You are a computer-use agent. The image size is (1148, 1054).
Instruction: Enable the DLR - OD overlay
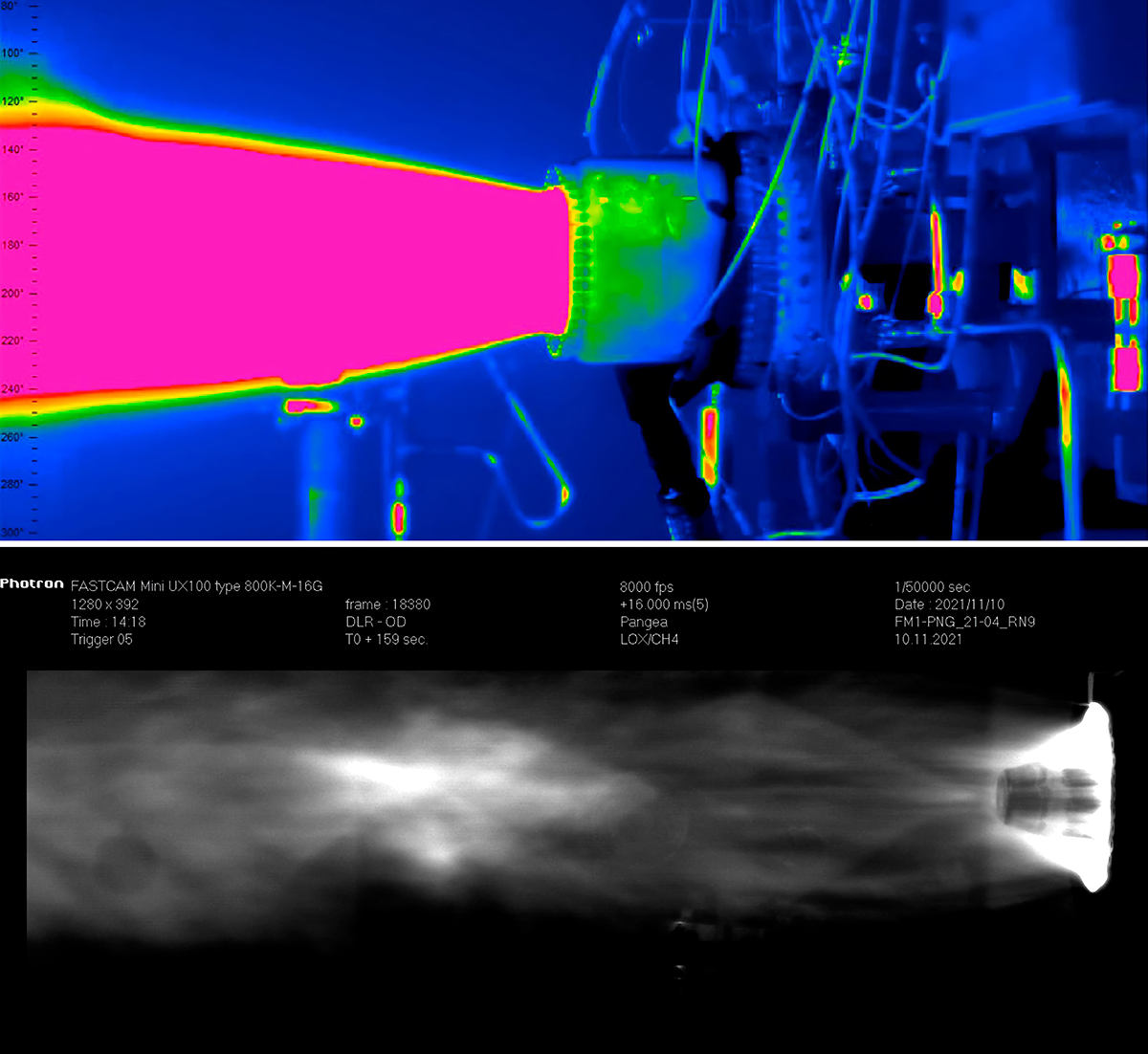pos(376,622)
